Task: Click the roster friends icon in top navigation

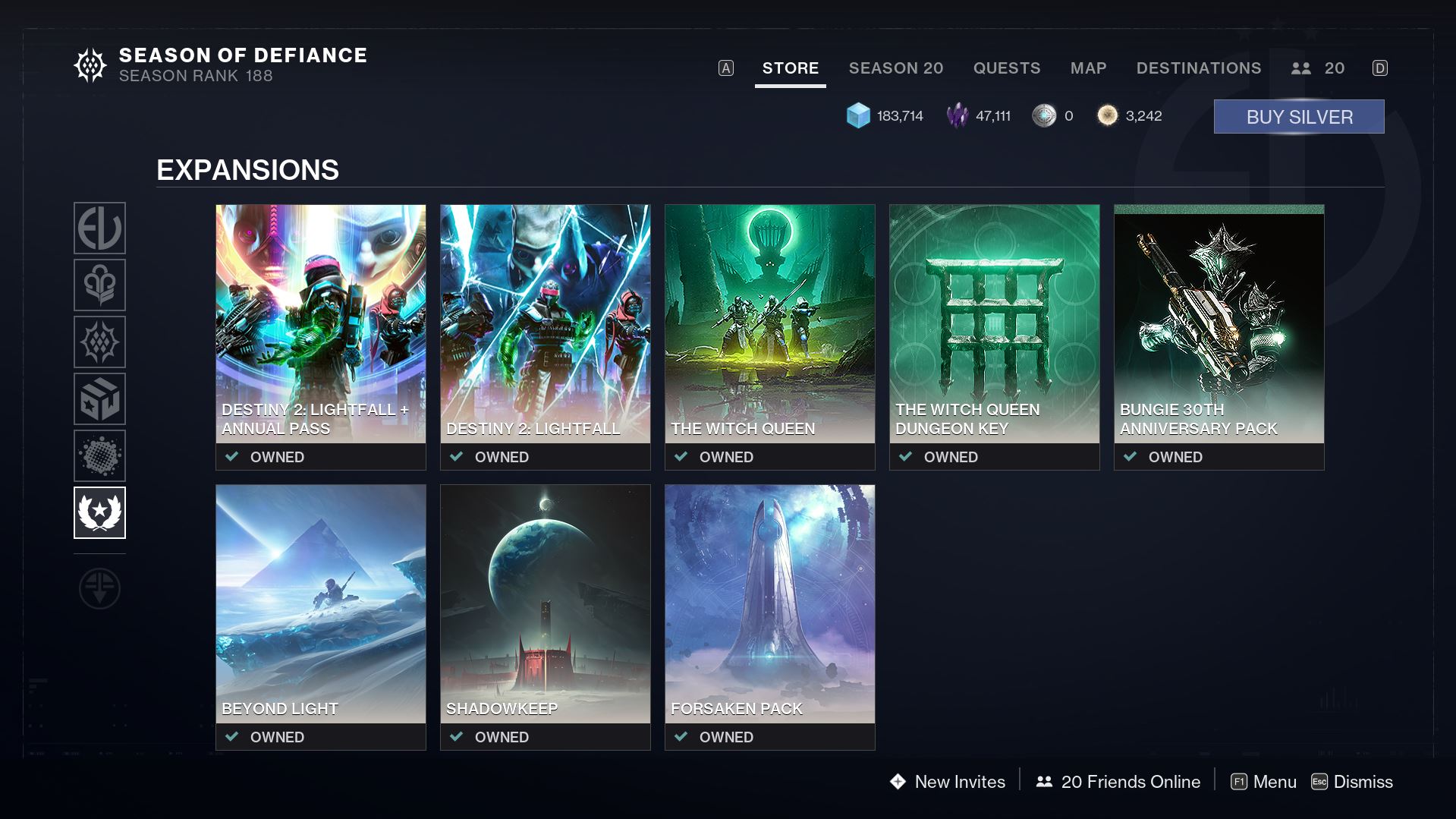Action: [x=1301, y=68]
